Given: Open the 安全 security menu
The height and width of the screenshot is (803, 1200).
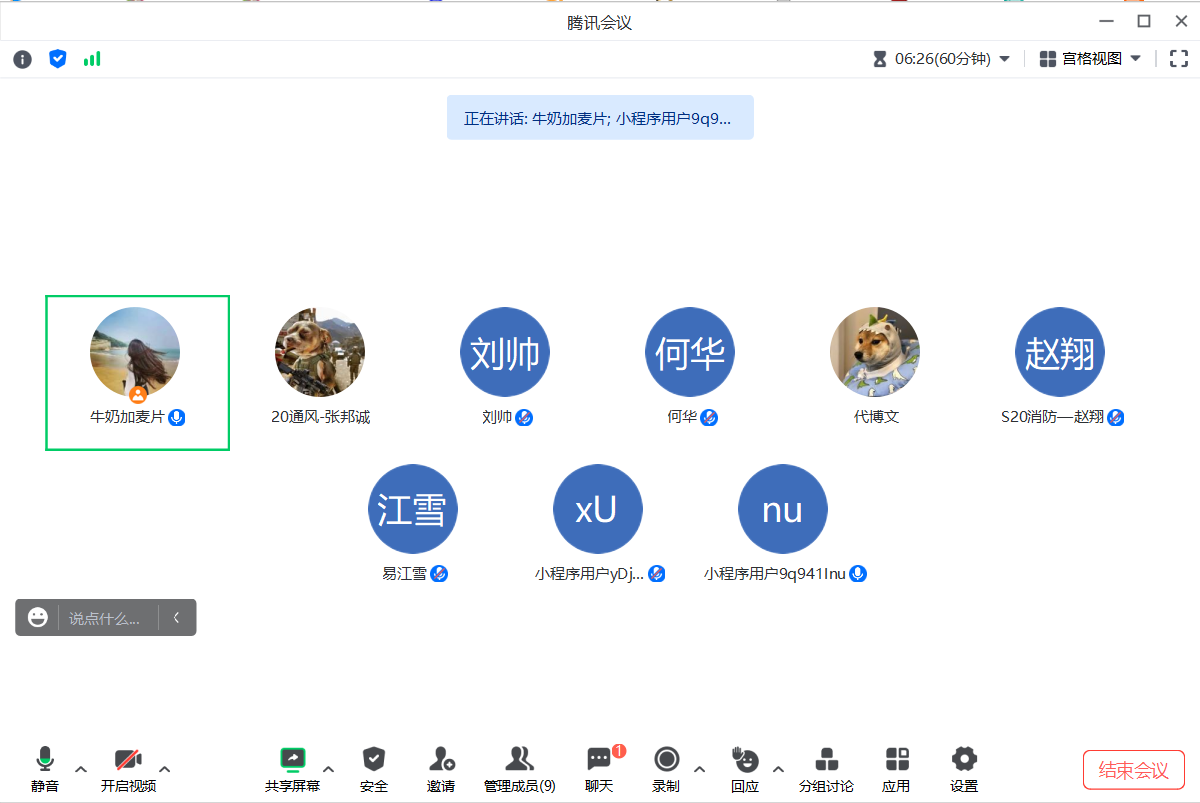Looking at the screenshot, I should (374, 769).
